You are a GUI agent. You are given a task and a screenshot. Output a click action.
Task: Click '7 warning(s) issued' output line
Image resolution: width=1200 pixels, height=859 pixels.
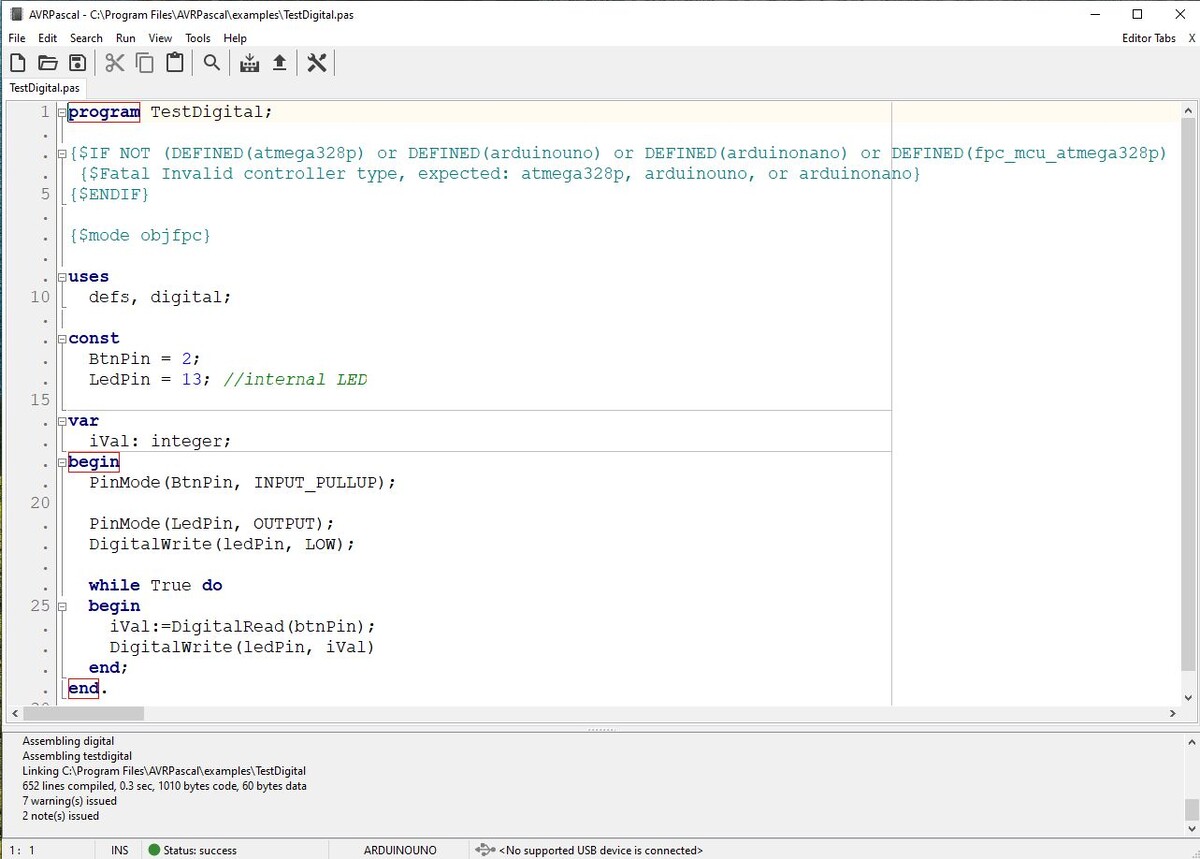coord(70,801)
